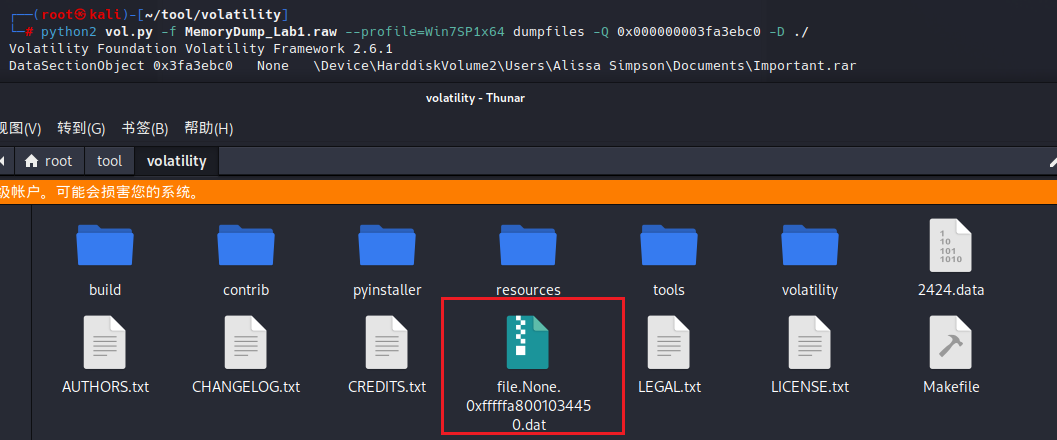Select the dumped file.None .dat archive
1057x440 pixels.
pos(528,343)
